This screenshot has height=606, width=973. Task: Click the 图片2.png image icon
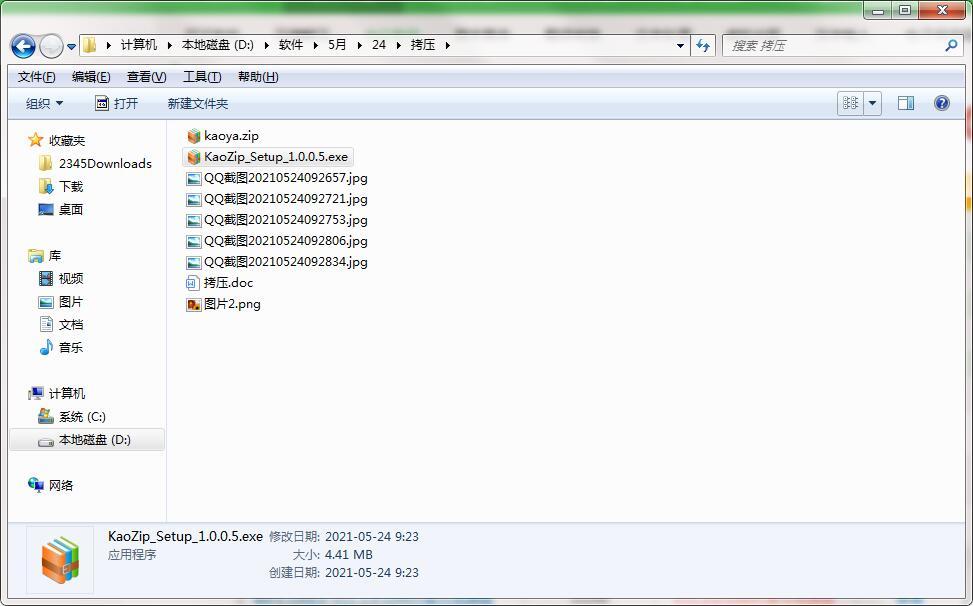(194, 305)
